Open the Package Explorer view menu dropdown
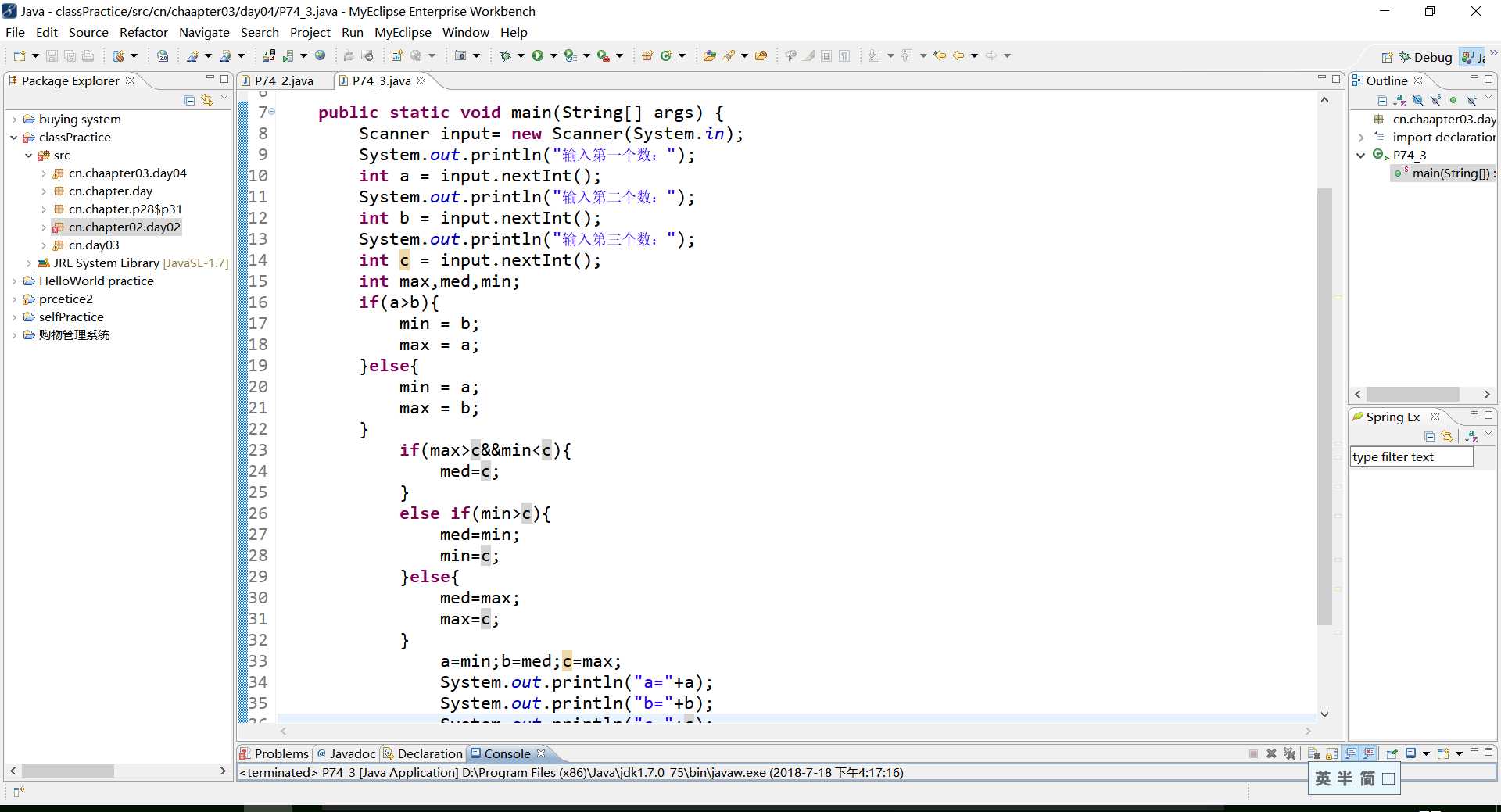This screenshot has height=812, width=1501. click(x=224, y=98)
